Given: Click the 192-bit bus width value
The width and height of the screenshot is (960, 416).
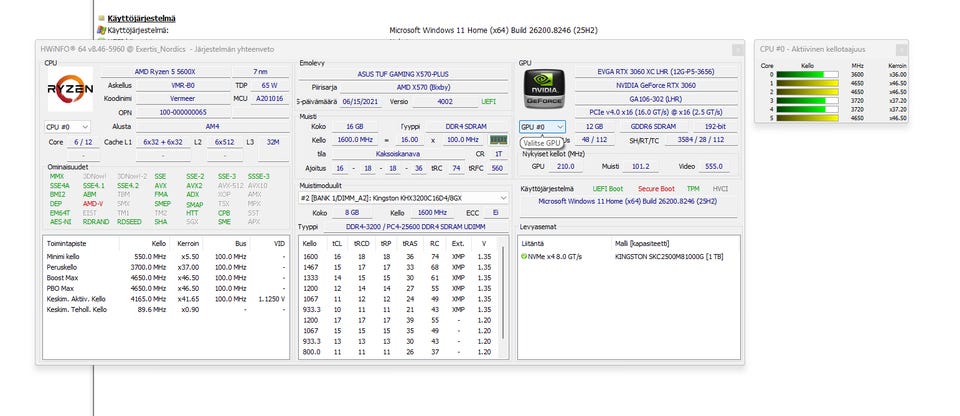Looking at the screenshot, I should coord(714,127).
